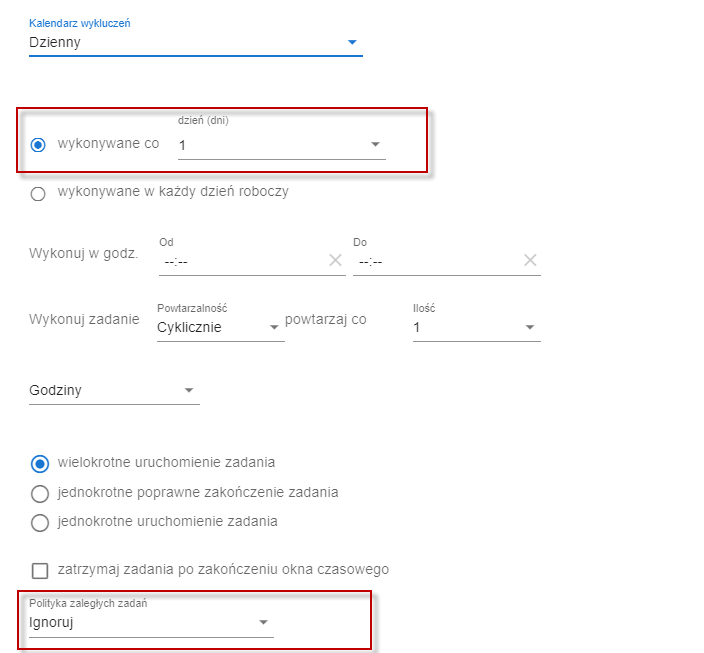Image resolution: width=704 pixels, height=653 pixels.
Task: Select 'wykonywane w każdy dzień roboczy' radio
Action: [x=38, y=194]
